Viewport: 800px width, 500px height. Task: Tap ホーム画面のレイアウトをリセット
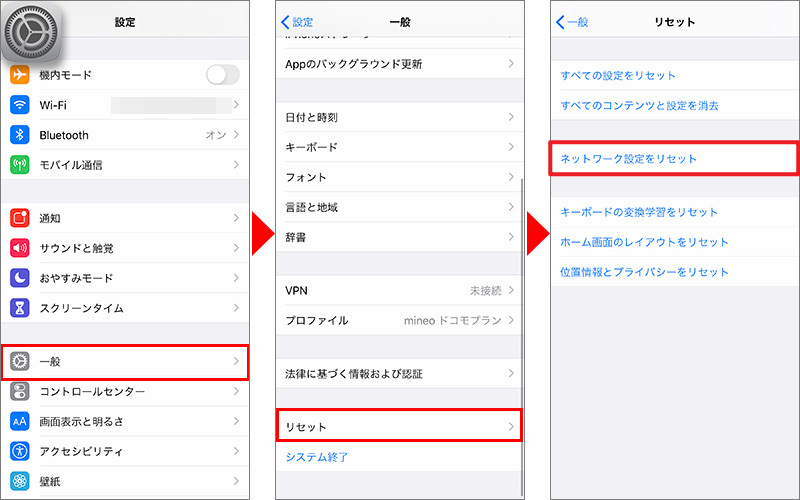(645, 242)
